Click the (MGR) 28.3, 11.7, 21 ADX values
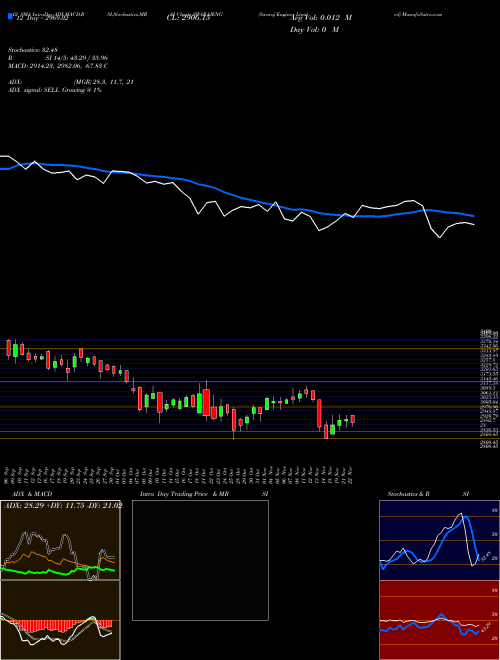Image resolution: width=500 pixels, height=660 pixels. [104, 82]
